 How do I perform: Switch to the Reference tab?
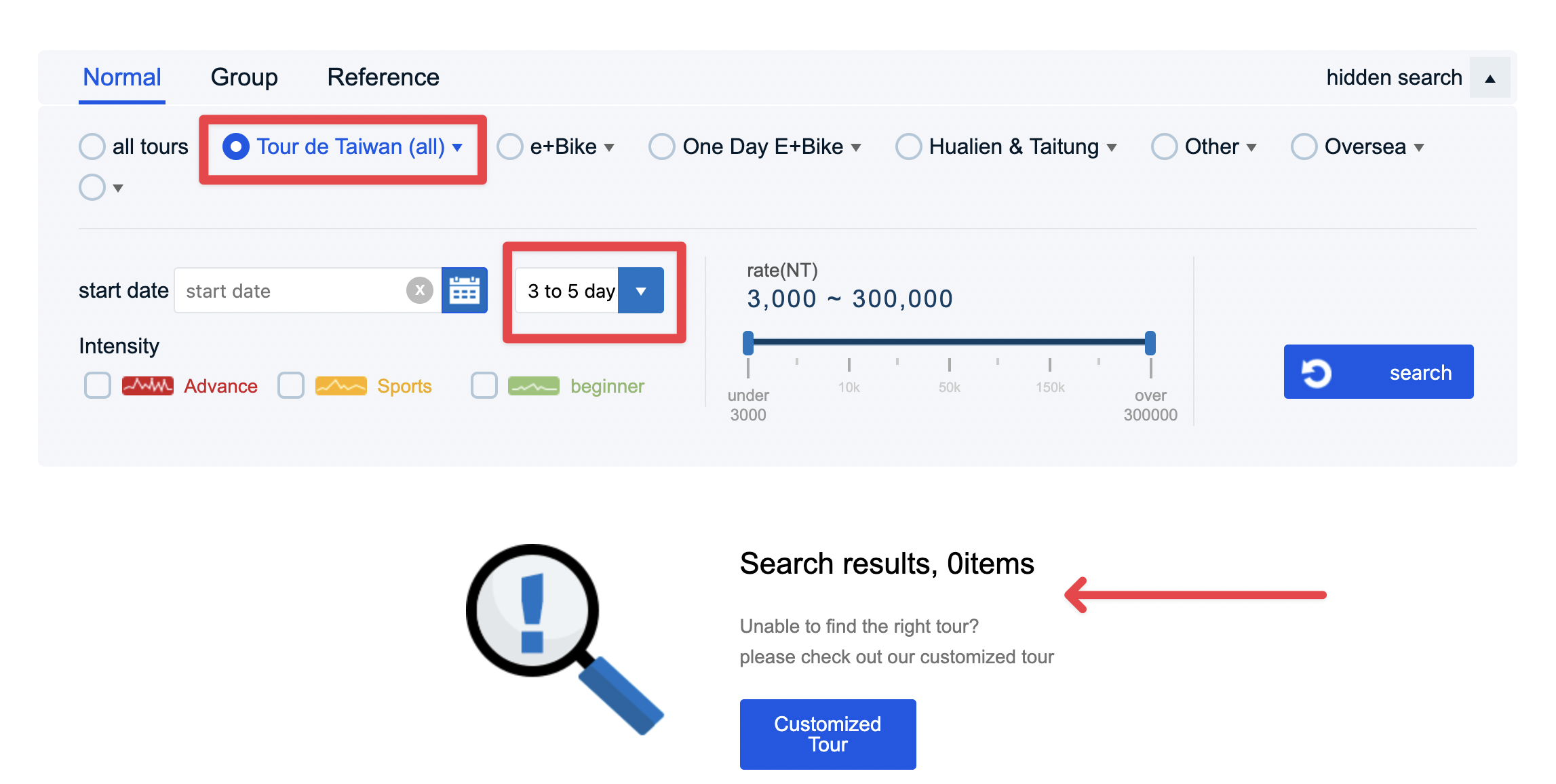point(383,77)
